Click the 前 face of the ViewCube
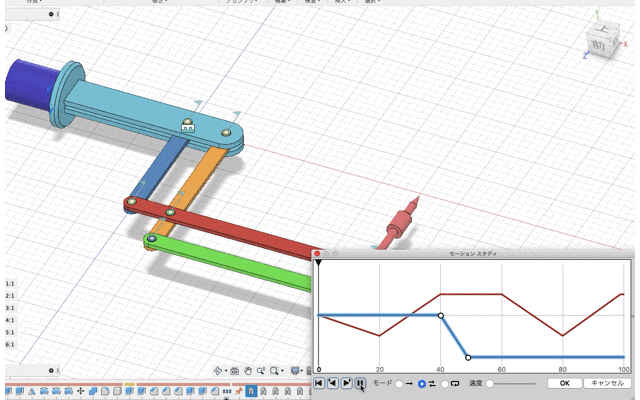The width and height of the screenshot is (640, 400). pos(598,45)
